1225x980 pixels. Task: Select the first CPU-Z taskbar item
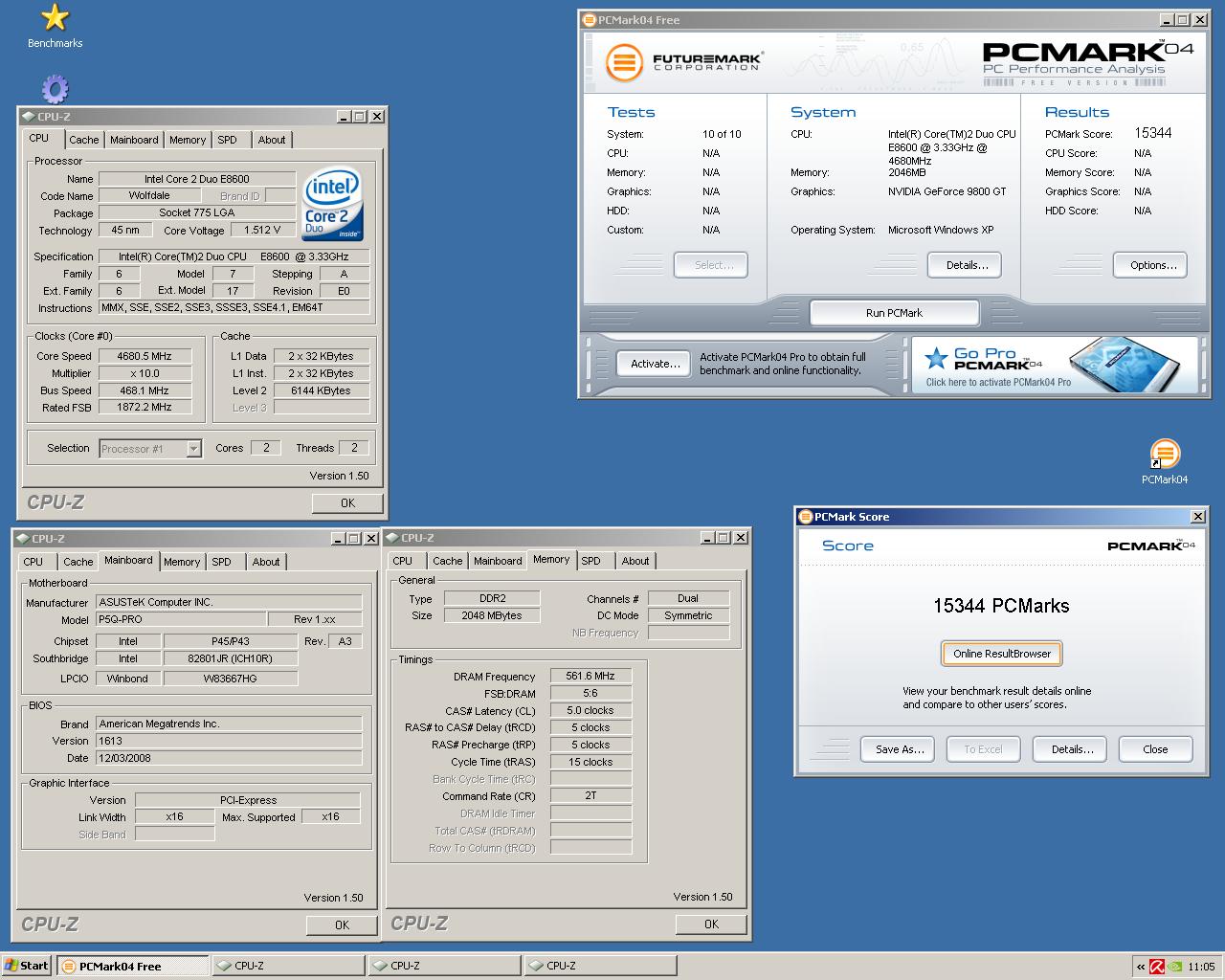coord(288,966)
